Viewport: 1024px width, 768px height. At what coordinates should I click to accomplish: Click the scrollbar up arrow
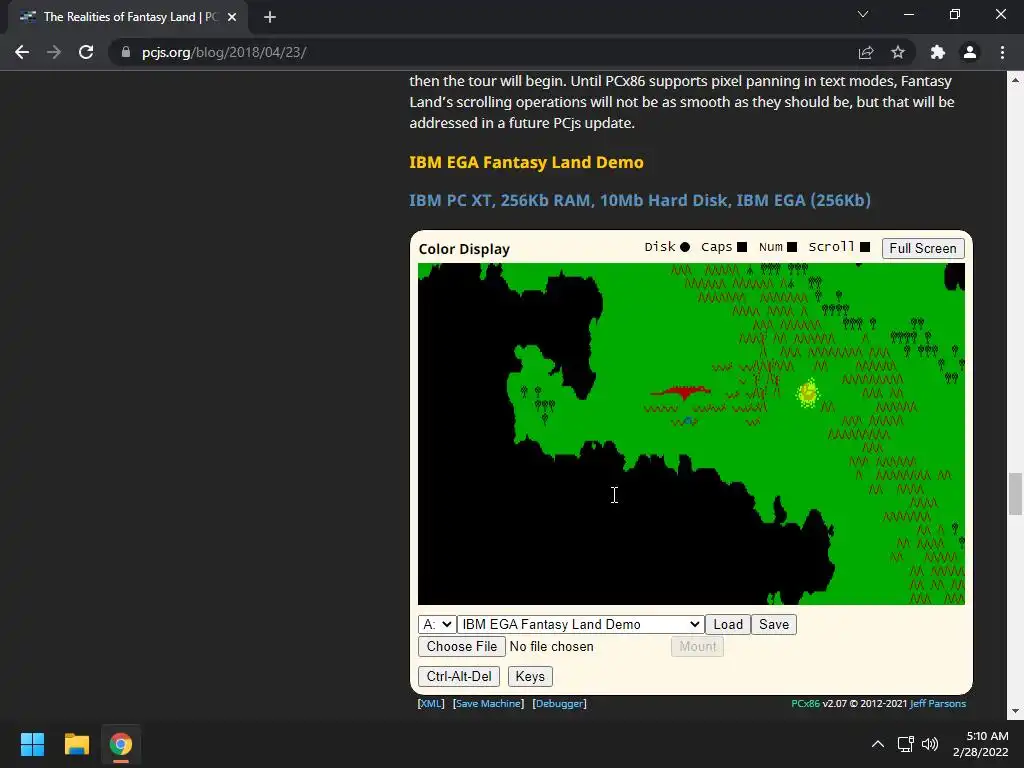tap(1015, 80)
